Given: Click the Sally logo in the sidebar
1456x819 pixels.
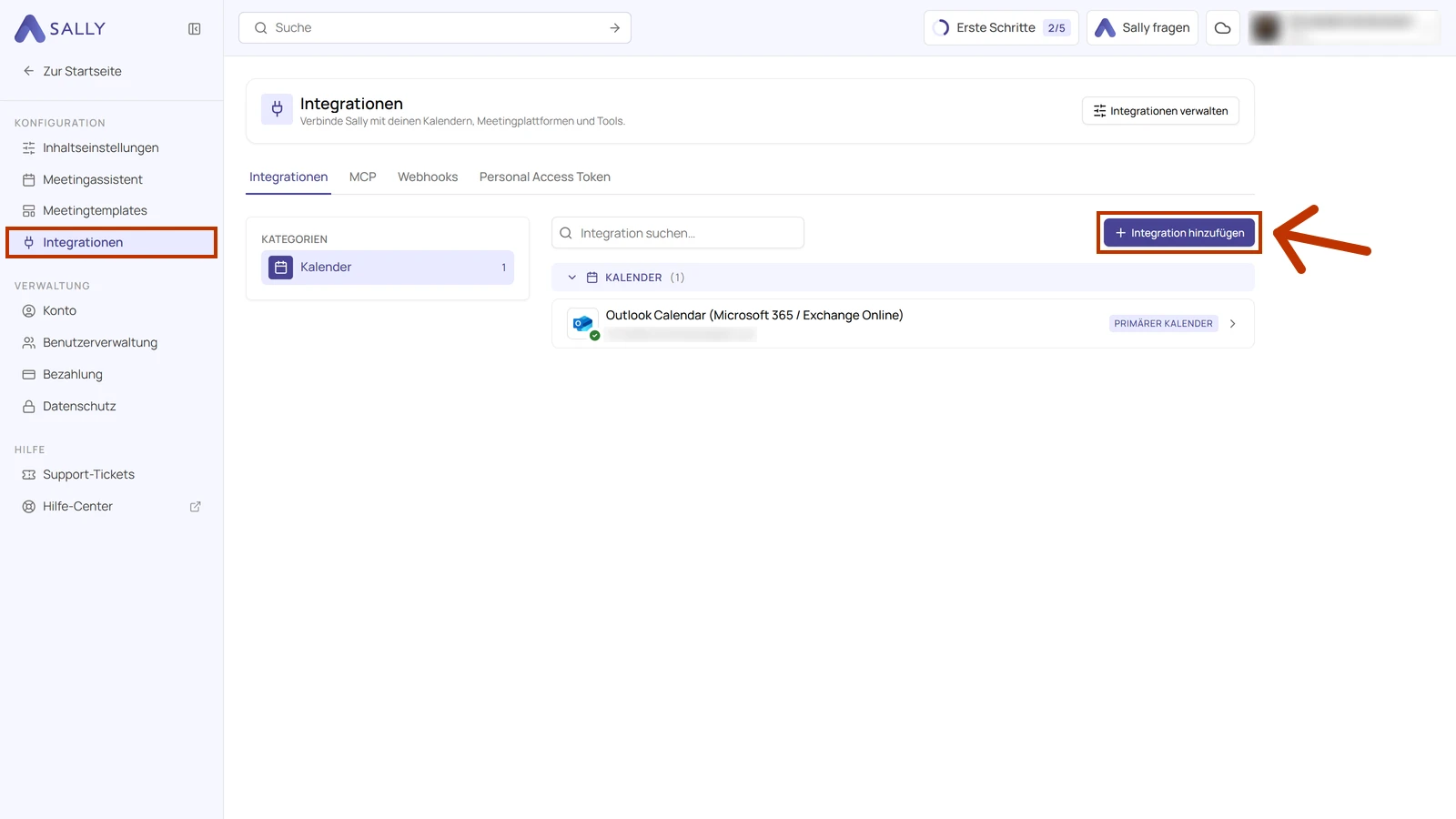Looking at the screenshot, I should point(60,28).
